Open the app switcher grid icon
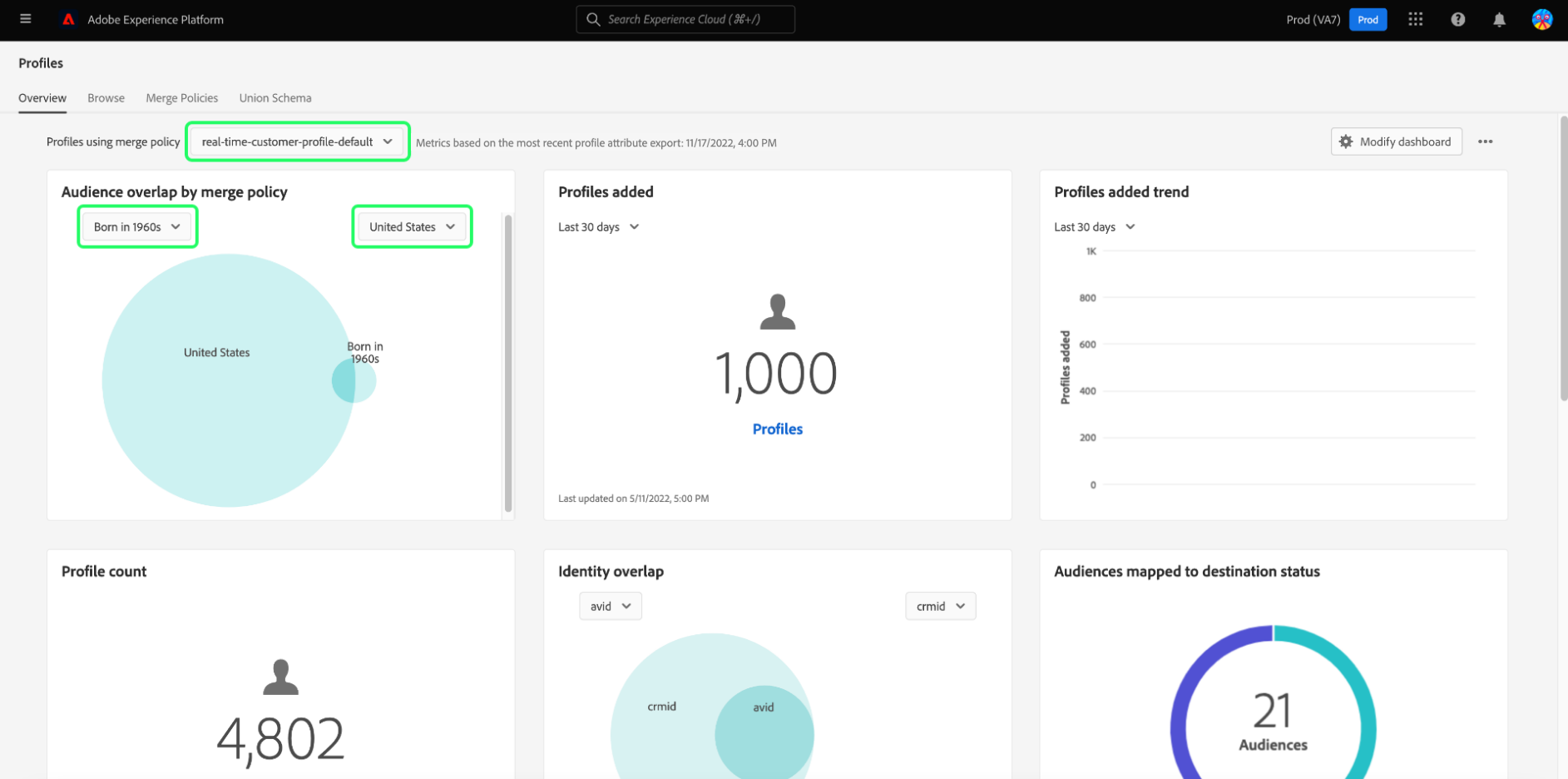This screenshot has width=1568, height=779. pos(1416,19)
